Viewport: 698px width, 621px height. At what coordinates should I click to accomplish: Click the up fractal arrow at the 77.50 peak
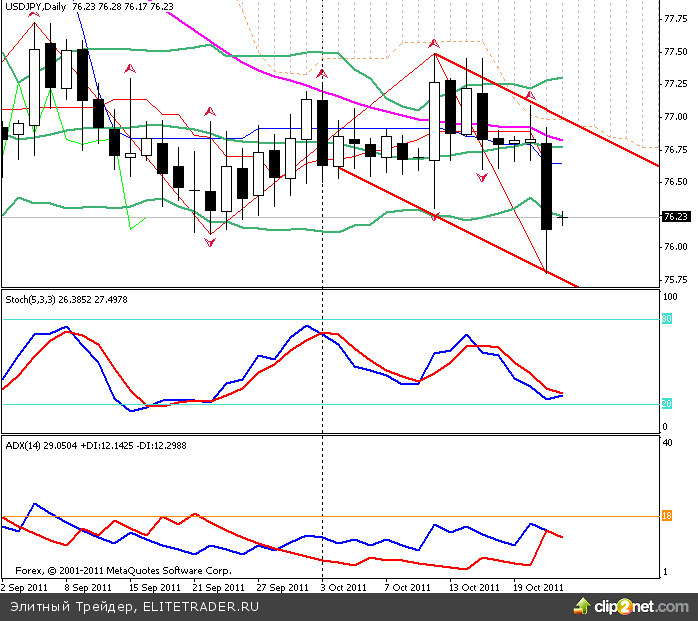coord(434,44)
